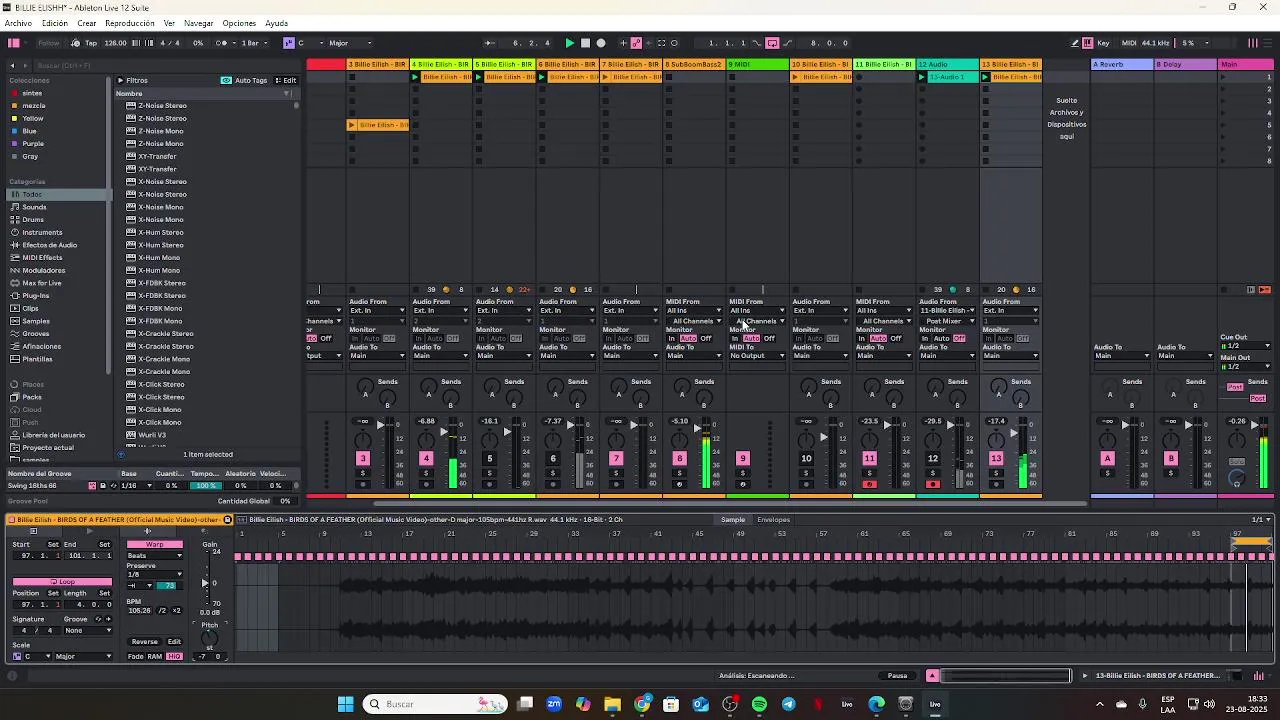1280x720 pixels.
Task: Click the Reverse button
Action: point(145,642)
